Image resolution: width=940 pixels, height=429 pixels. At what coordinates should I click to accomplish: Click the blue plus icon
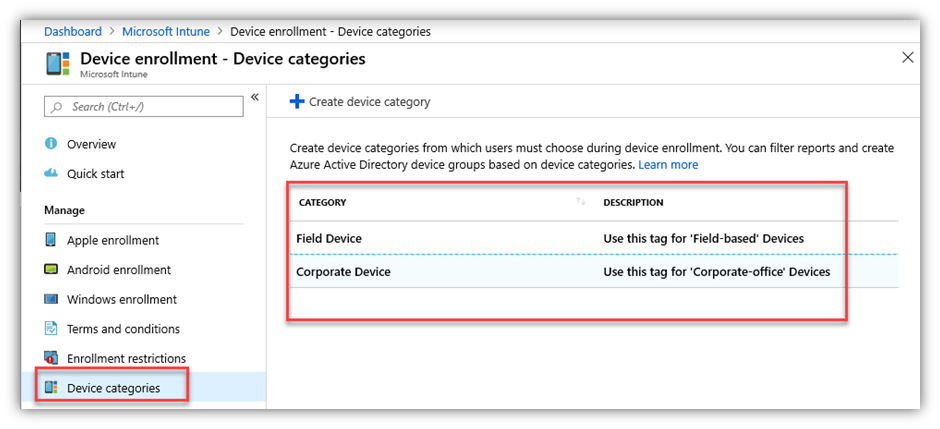(x=296, y=101)
